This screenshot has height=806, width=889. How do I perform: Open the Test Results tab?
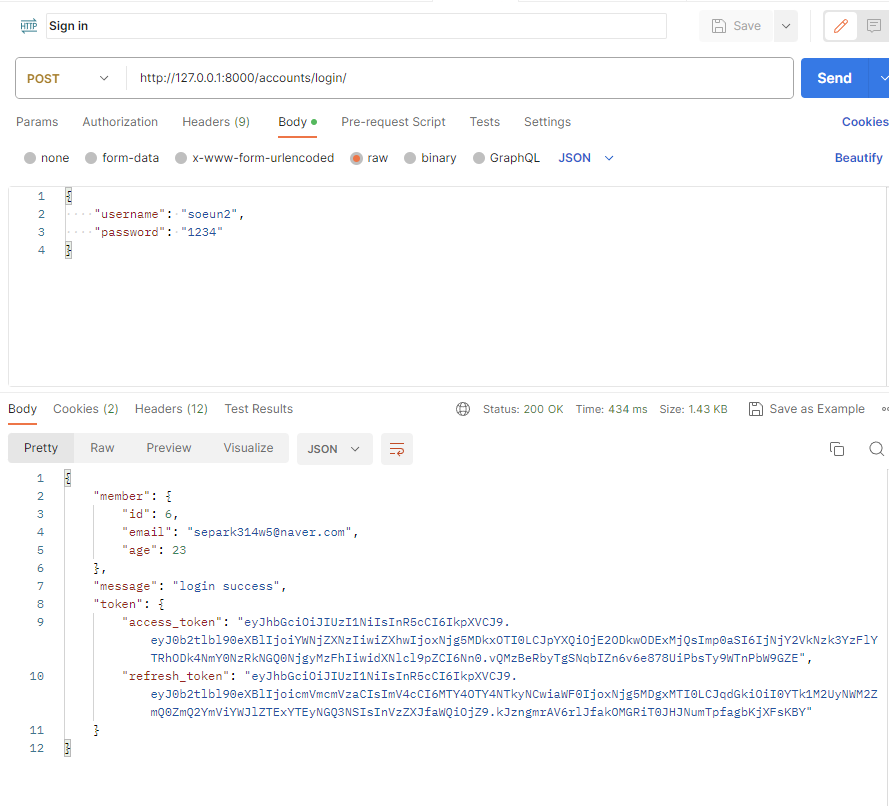pyautogui.click(x=259, y=409)
